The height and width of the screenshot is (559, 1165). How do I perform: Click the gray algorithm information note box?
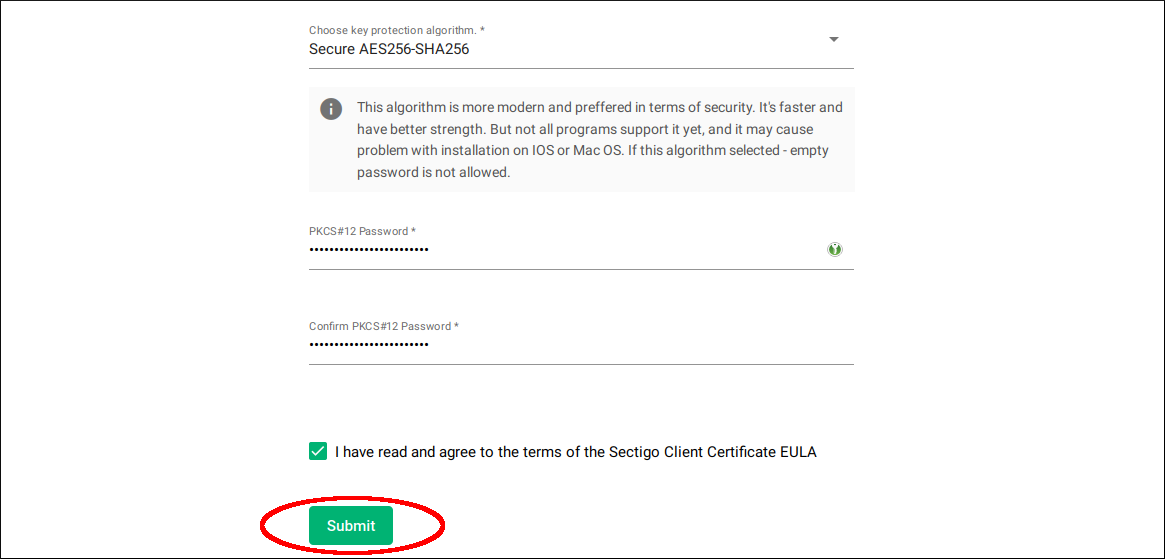pyautogui.click(x=582, y=139)
